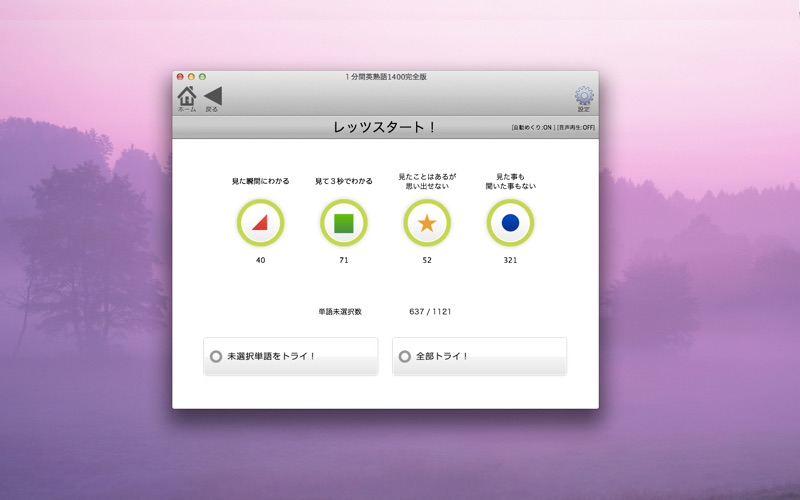Select the blue dot category circle

[x=510, y=223]
